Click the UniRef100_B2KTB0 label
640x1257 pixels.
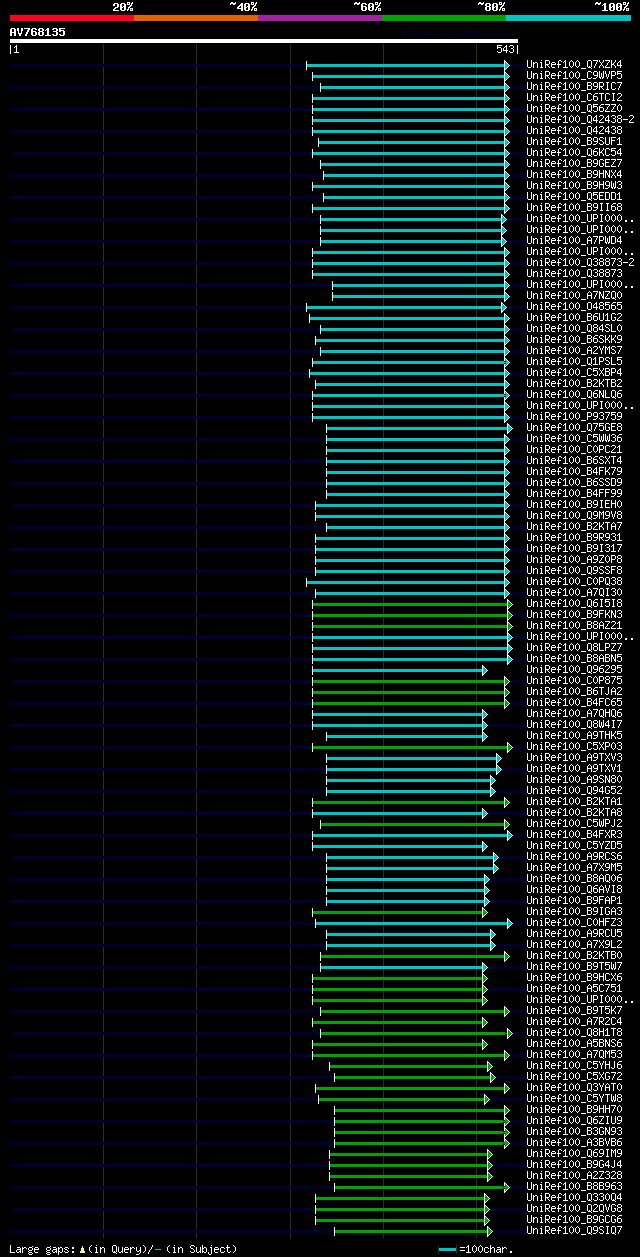[574, 955]
